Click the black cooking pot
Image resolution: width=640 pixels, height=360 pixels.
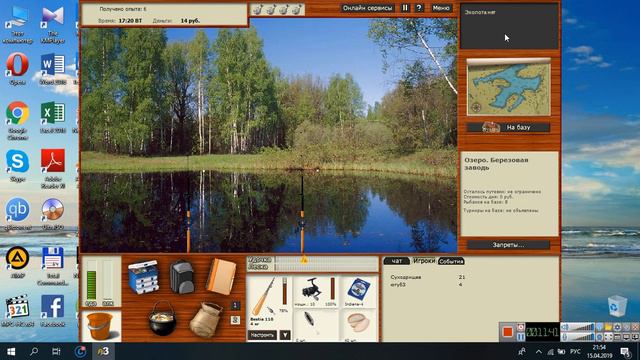click(x=162, y=318)
